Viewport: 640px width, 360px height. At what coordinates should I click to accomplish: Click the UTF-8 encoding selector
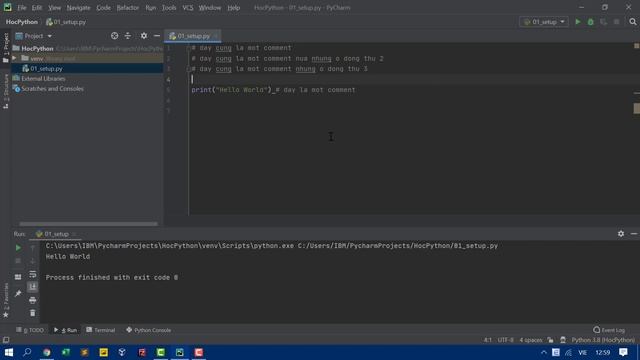pos(505,340)
